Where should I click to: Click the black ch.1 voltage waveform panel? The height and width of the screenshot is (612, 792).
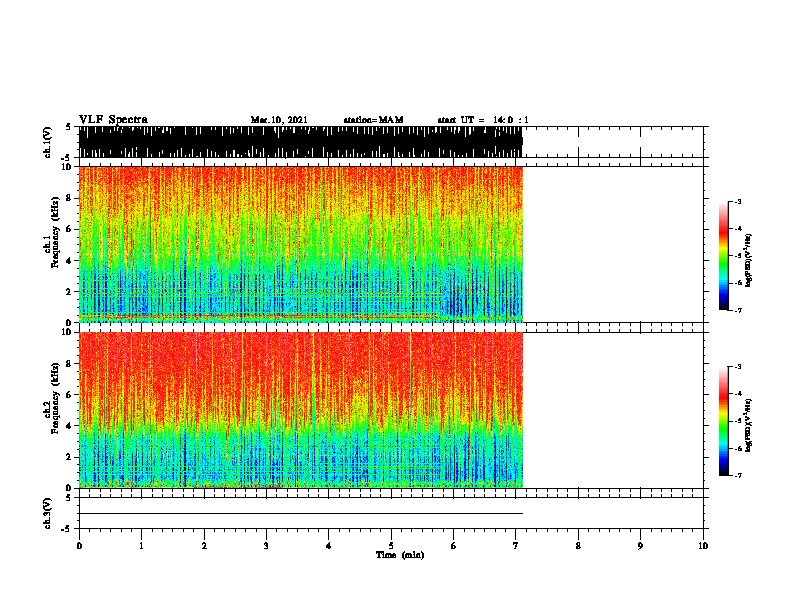301,142
